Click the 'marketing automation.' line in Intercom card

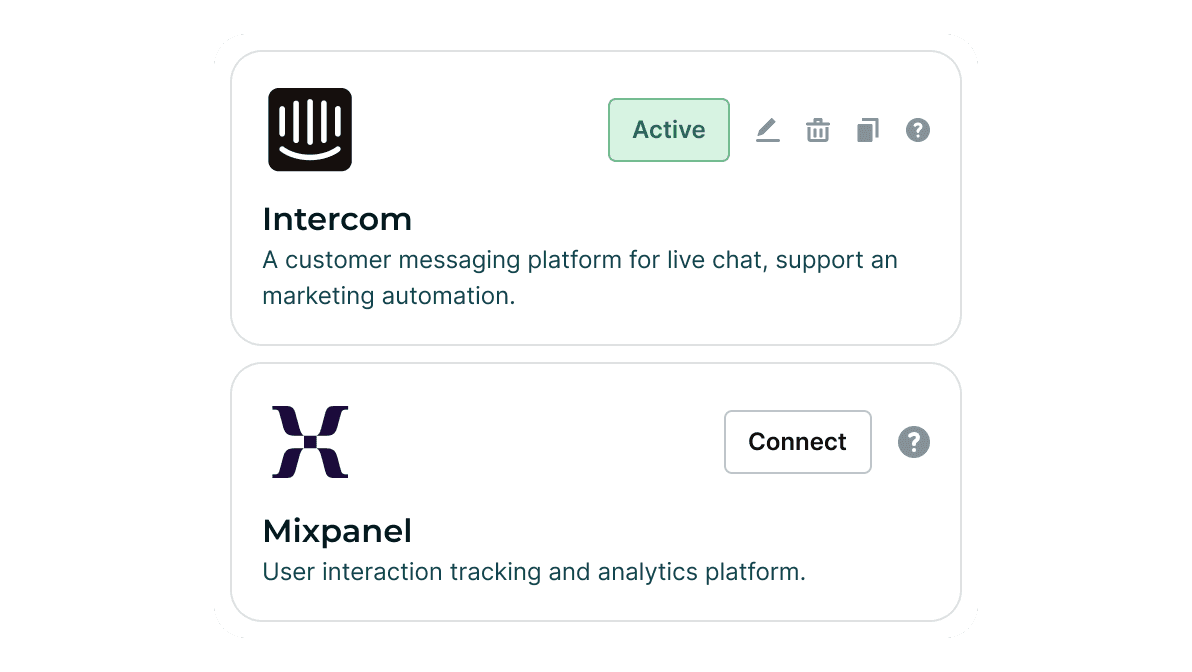coord(388,297)
